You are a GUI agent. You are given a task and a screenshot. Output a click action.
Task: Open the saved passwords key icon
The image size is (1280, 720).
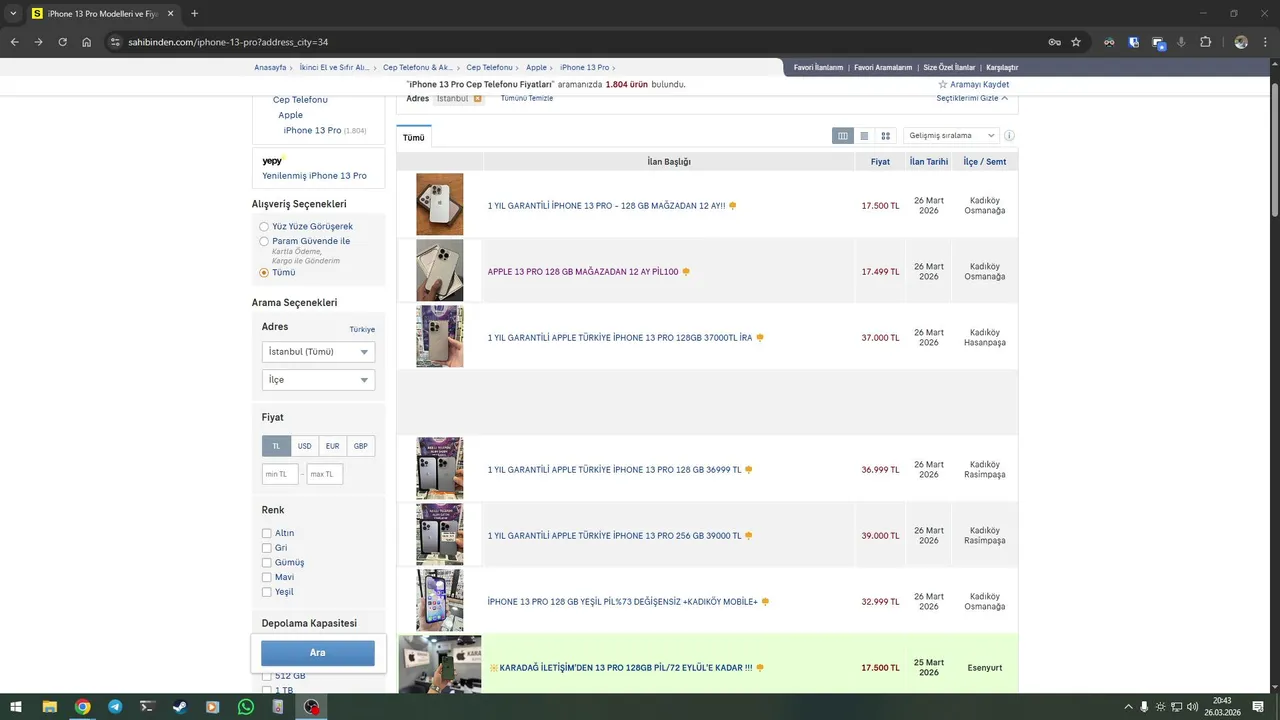[1054, 42]
